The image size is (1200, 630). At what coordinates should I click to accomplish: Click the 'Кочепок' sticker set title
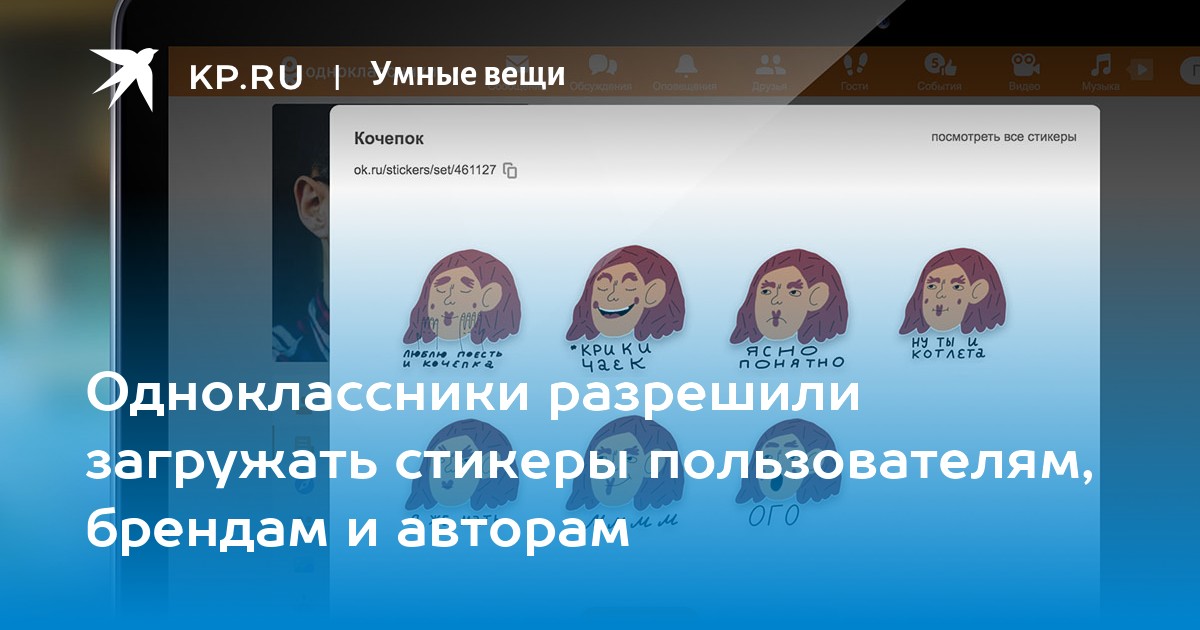point(389,138)
